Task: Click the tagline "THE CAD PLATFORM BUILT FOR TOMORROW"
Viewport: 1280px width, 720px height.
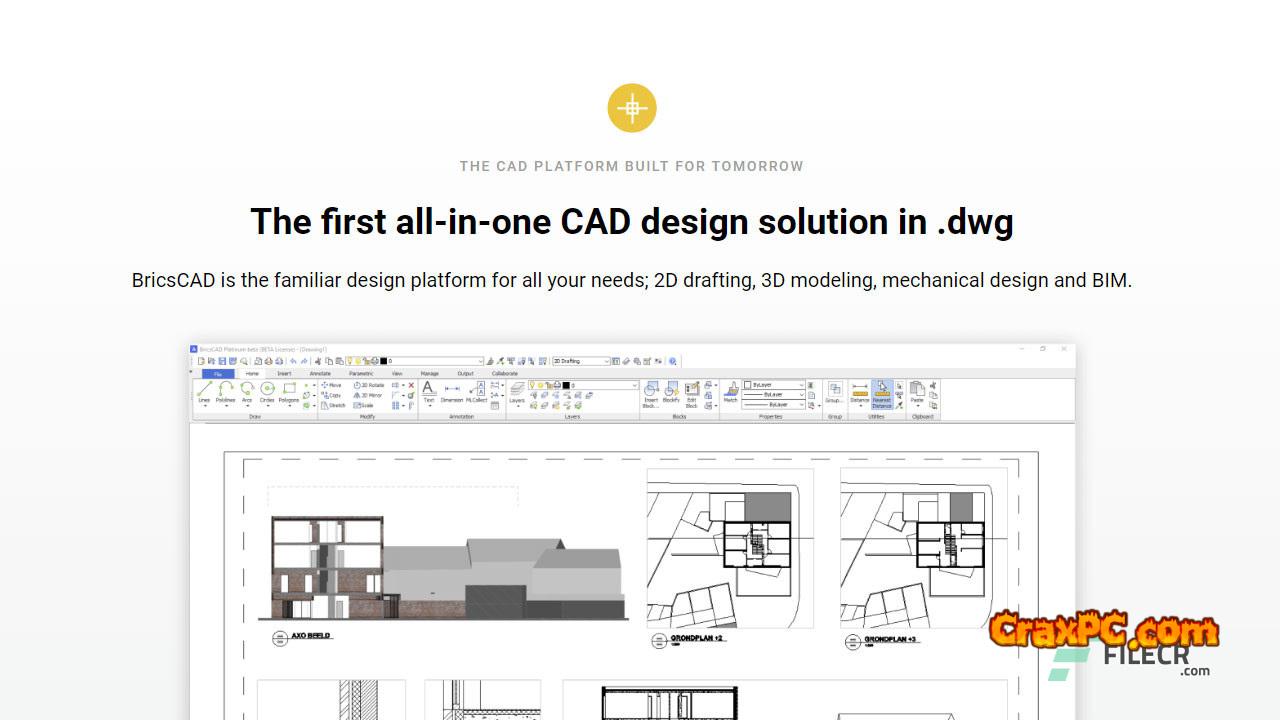Action: (632, 166)
